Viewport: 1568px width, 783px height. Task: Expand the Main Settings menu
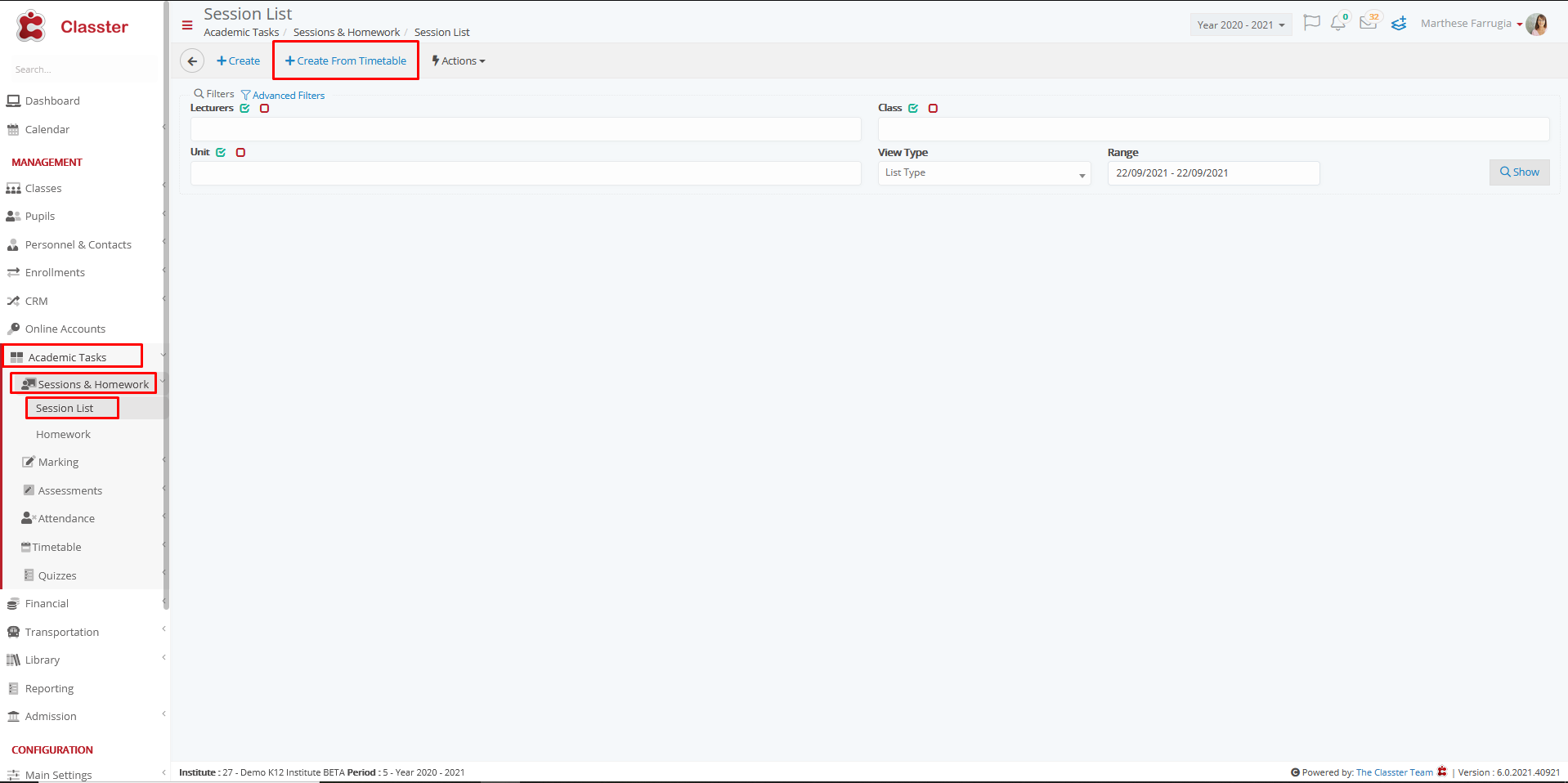click(x=164, y=772)
